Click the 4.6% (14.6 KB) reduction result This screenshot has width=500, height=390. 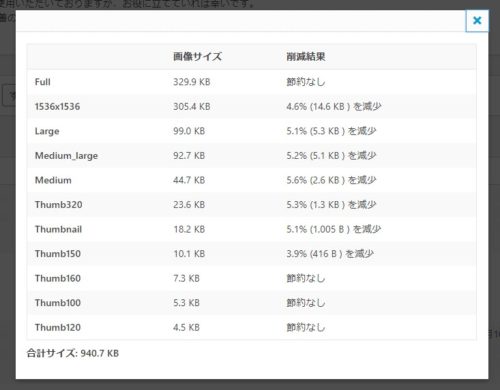pyautogui.click(x=334, y=107)
